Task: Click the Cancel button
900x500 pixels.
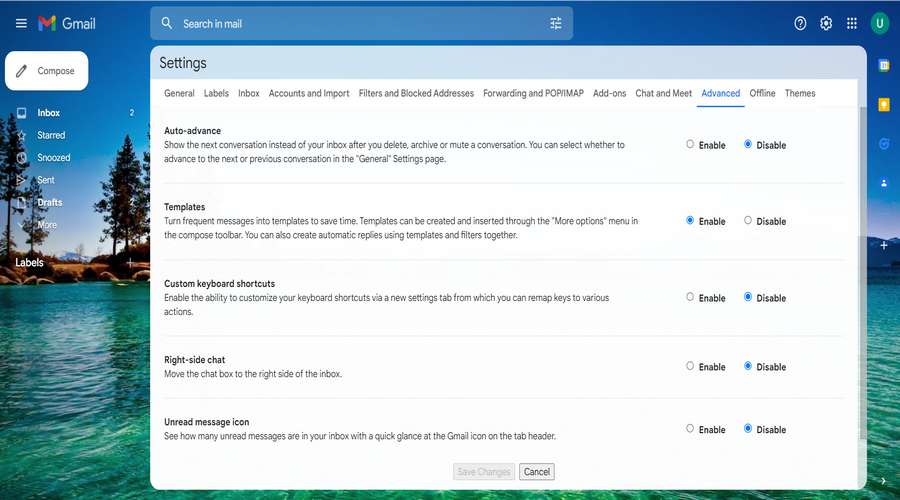Action: pos(537,472)
